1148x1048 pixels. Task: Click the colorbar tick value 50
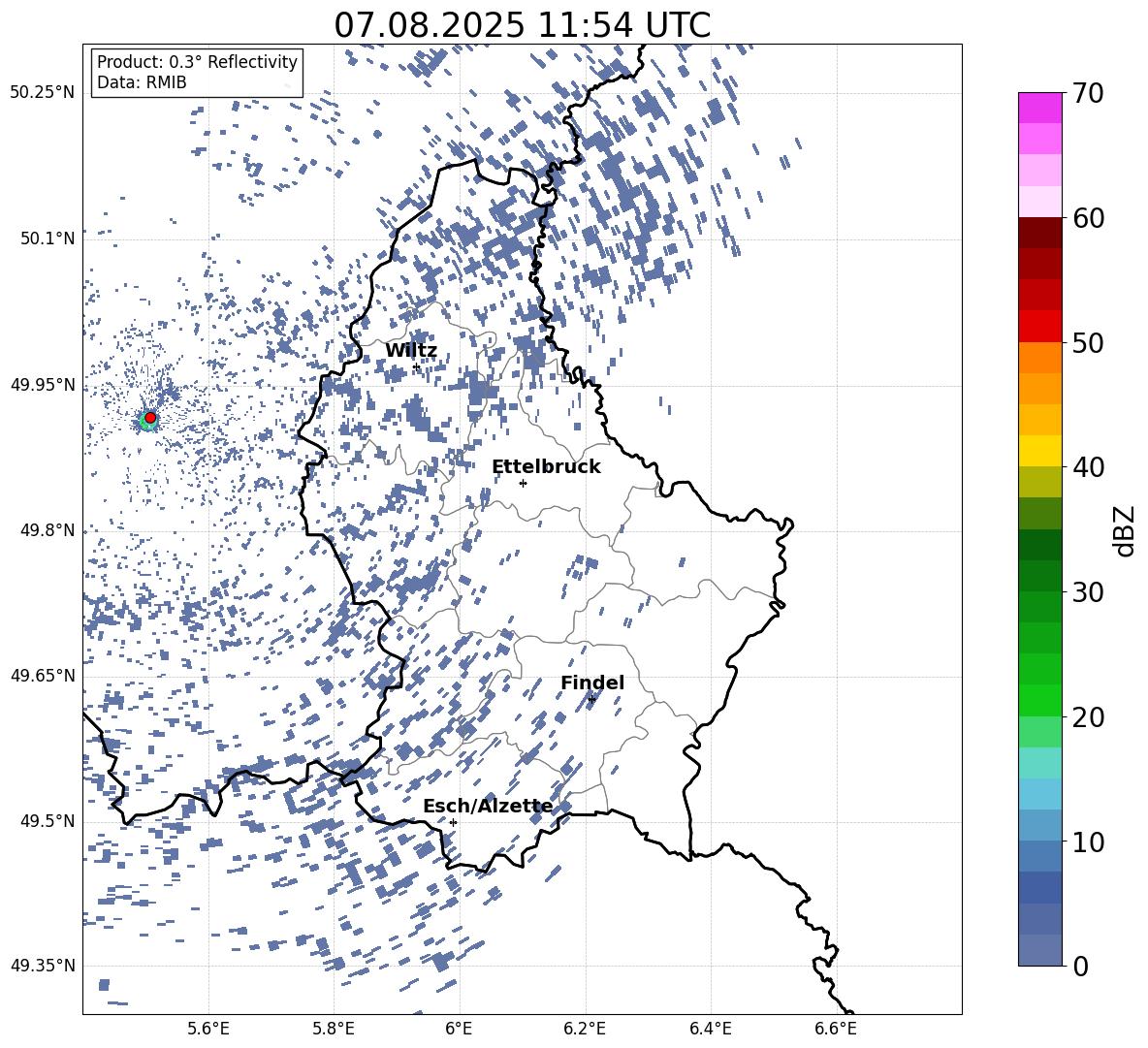pos(1088,342)
